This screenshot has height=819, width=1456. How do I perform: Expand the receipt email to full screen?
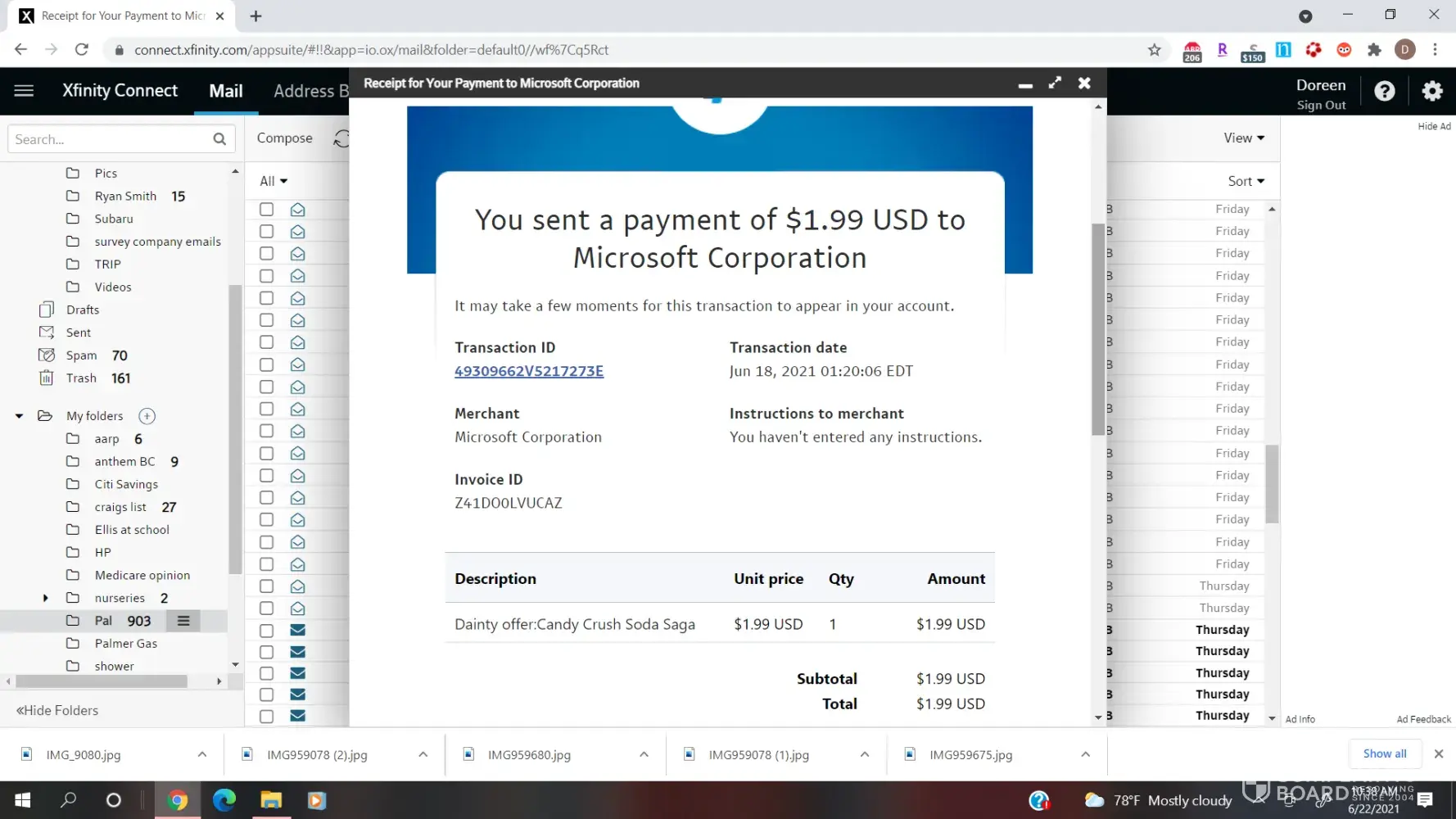click(1055, 83)
